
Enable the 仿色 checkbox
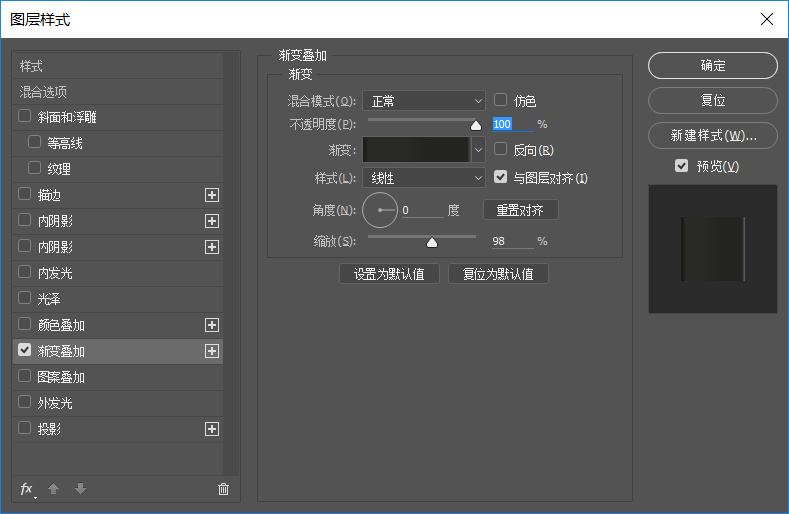point(501,100)
